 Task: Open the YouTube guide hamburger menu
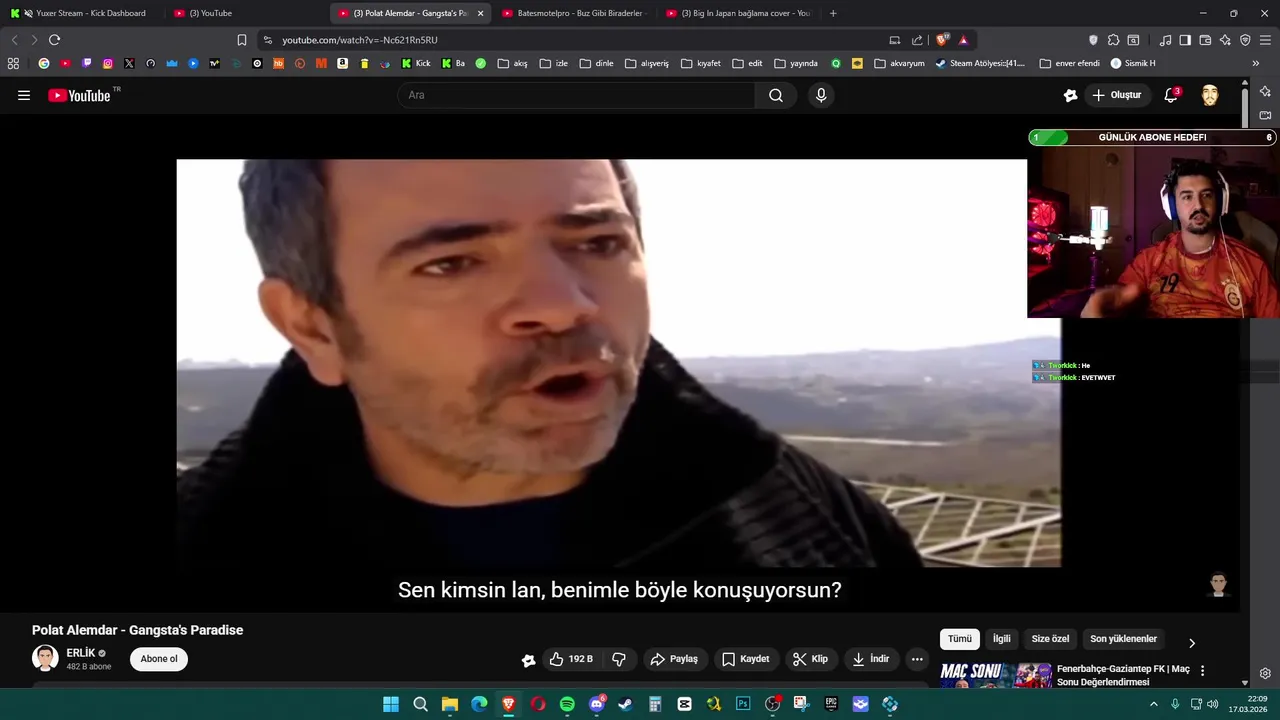24,95
